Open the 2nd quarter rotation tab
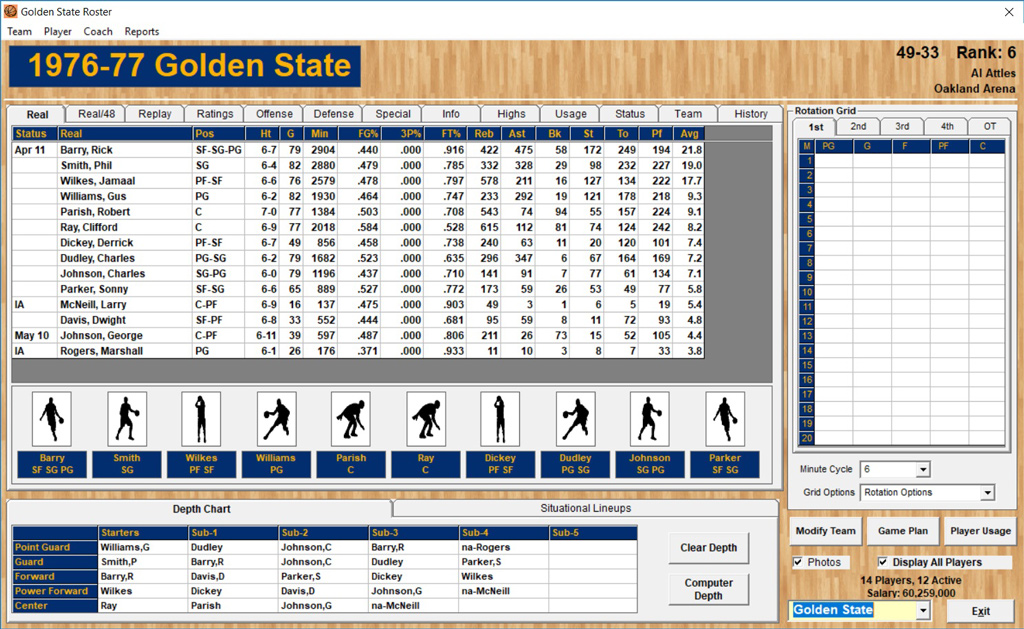Screen dimensions: 1024x629 [x=858, y=127]
